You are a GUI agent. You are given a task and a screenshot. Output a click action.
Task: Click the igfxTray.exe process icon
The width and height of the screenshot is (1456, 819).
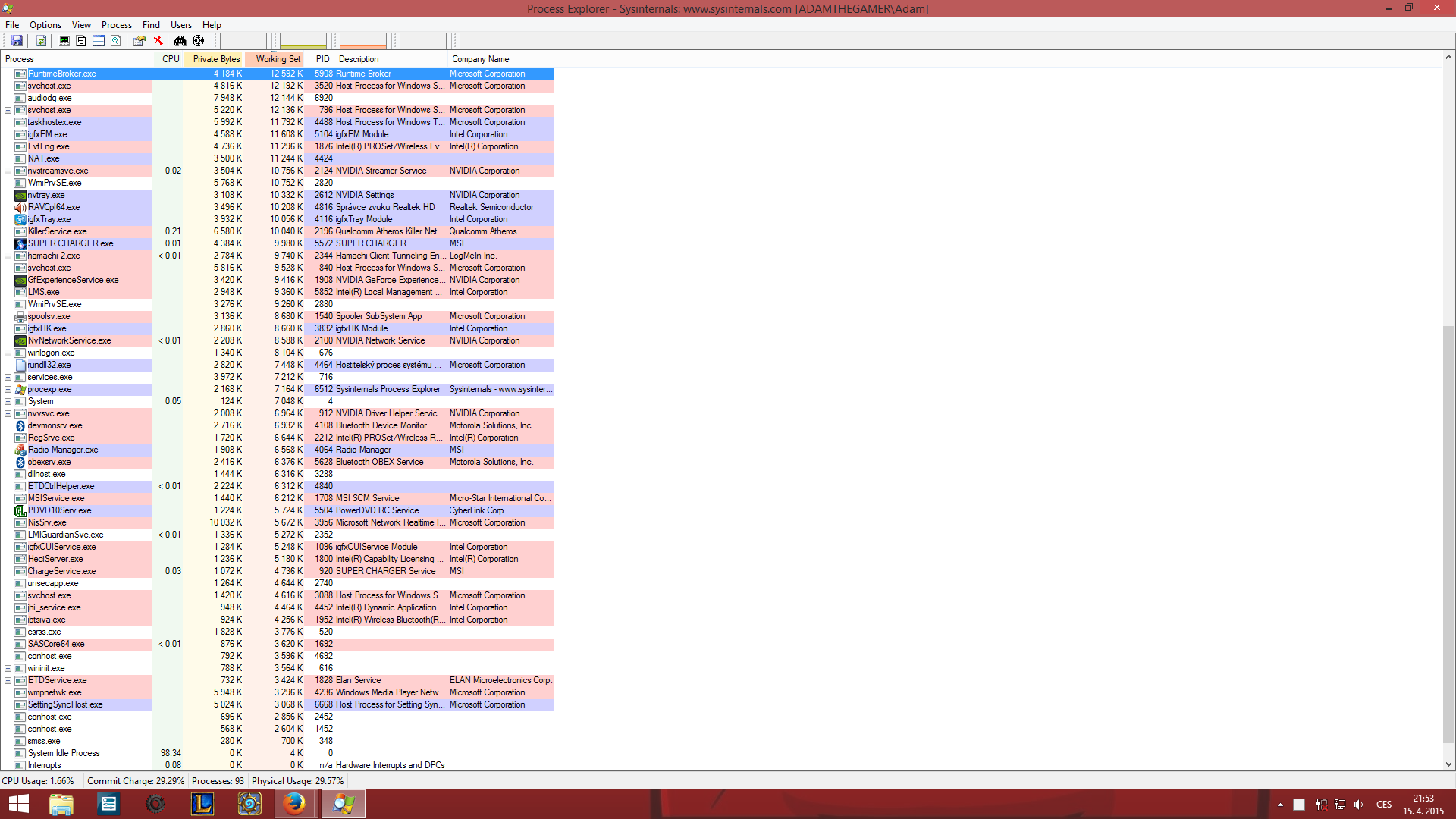coord(20,219)
